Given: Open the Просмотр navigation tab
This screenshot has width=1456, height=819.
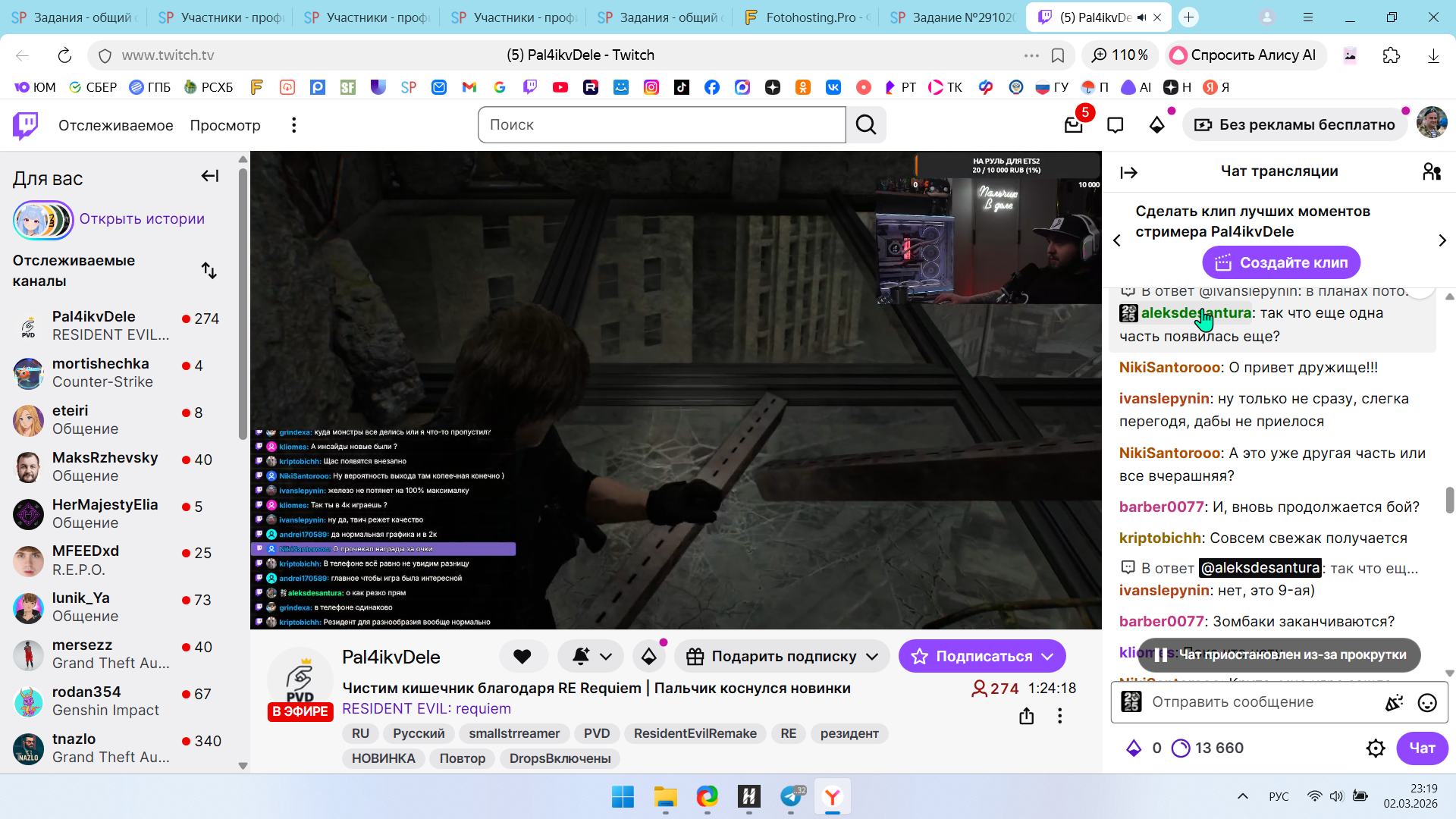Looking at the screenshot, I should coord(225,125).
